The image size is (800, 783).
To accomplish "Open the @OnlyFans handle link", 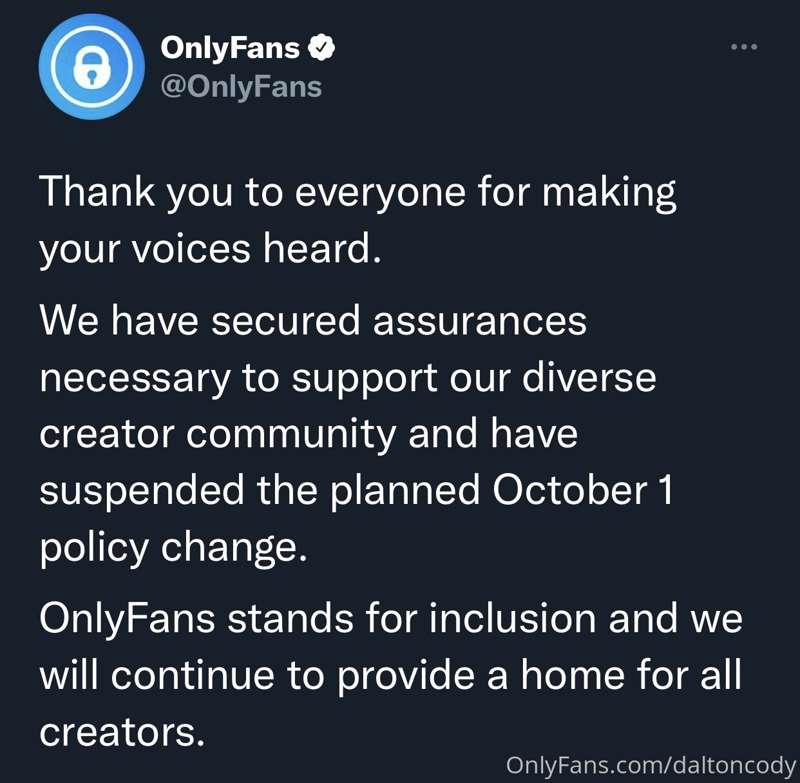I will (241, 86).
